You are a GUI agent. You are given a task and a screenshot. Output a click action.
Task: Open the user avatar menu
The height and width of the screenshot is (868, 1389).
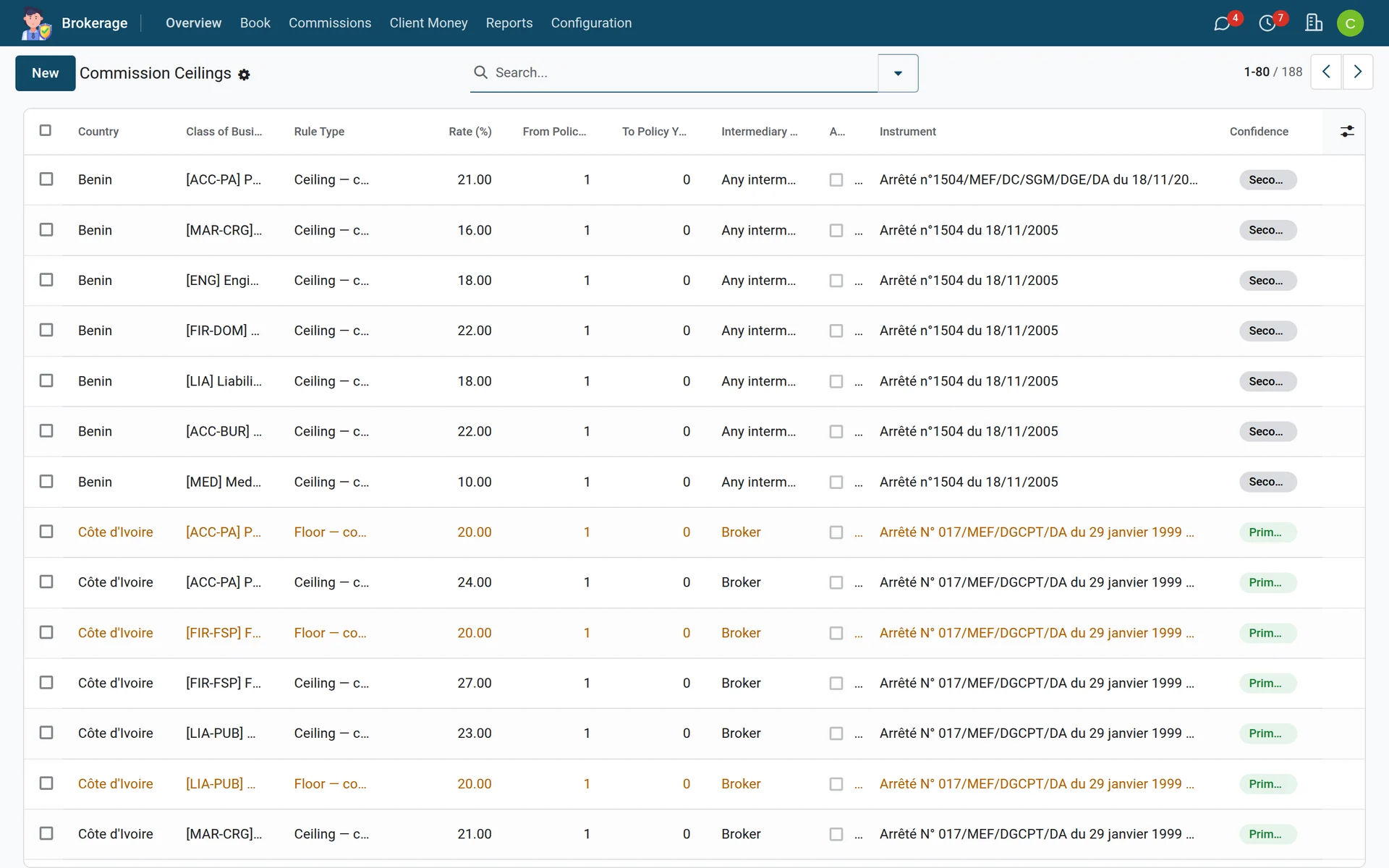coord(1350,23)
